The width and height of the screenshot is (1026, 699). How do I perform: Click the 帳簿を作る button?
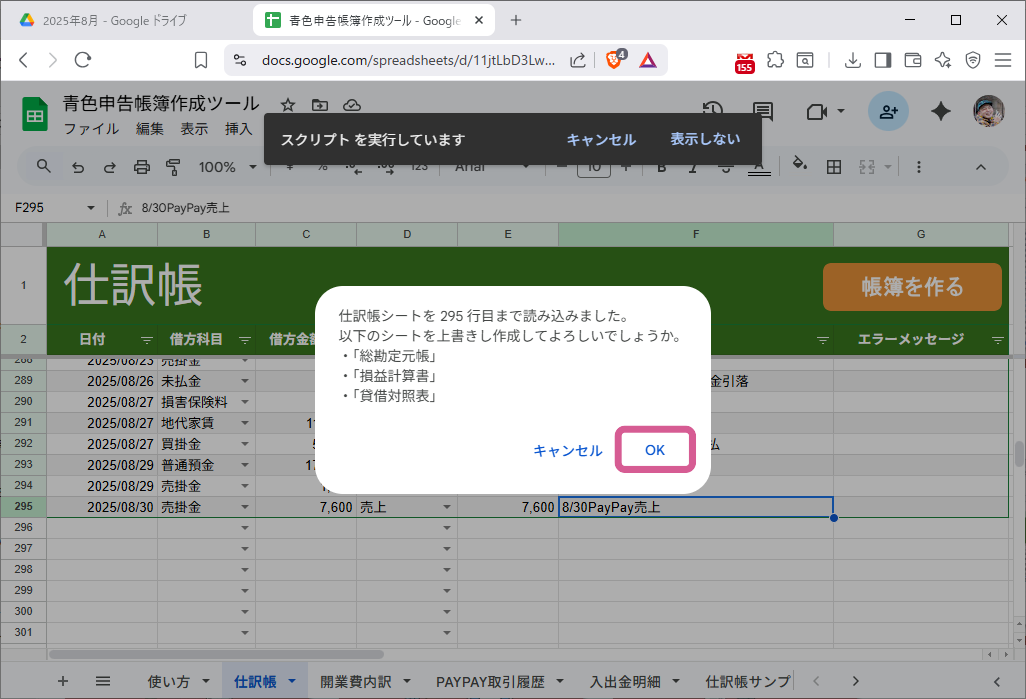click(x=911, y=286)
